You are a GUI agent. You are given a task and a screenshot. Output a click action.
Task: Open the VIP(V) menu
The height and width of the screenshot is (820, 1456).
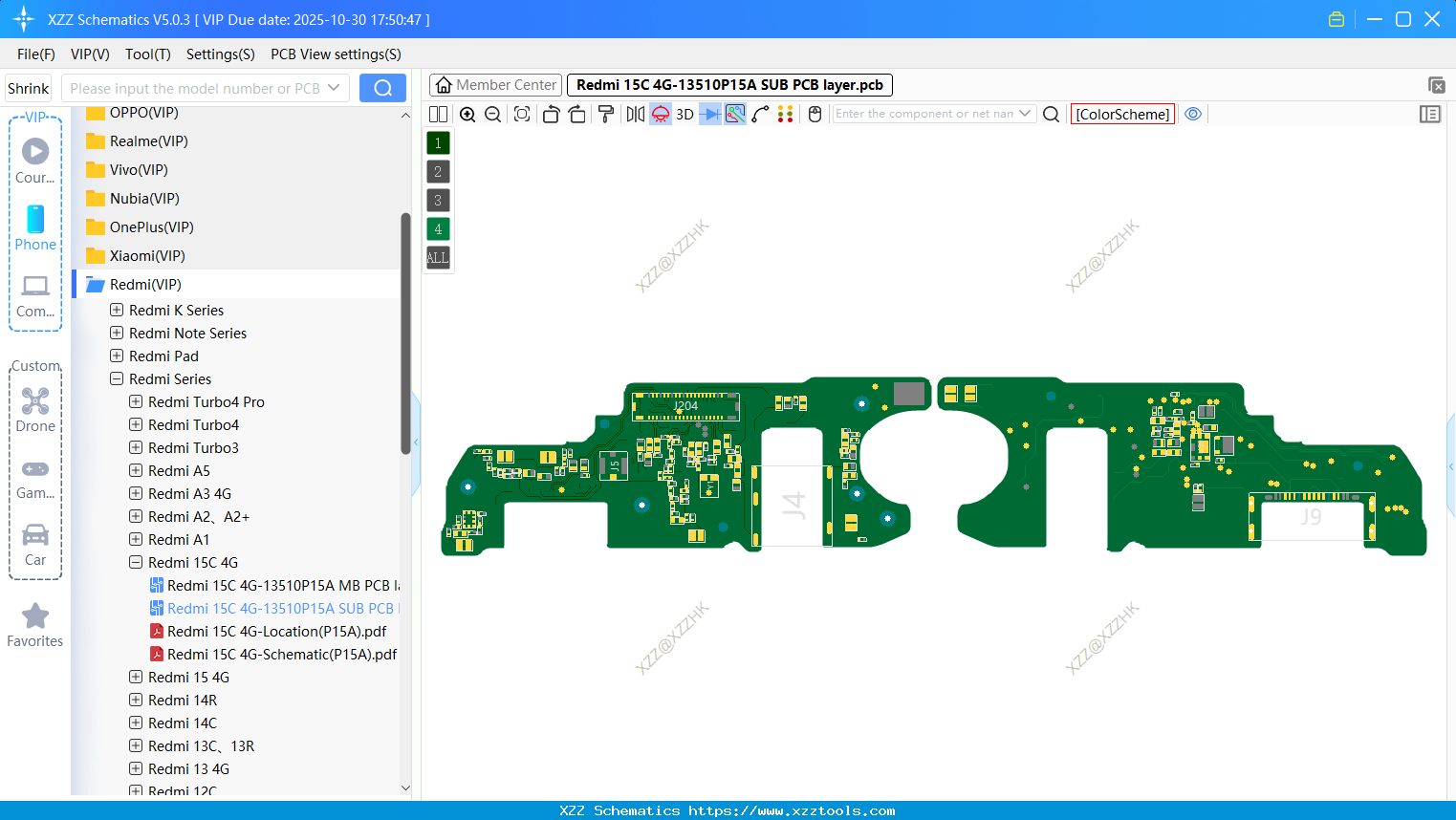[90, 54]
